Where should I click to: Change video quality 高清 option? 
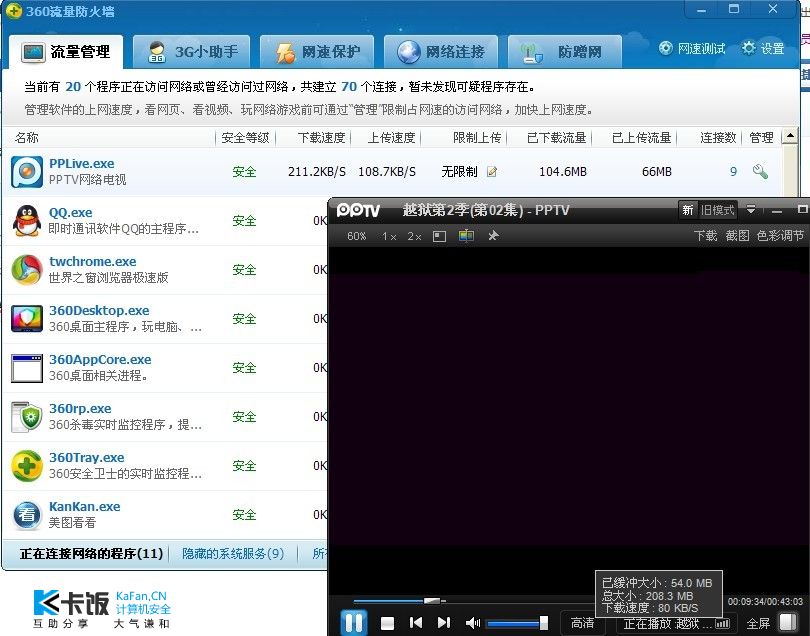(x=582, y=624)
